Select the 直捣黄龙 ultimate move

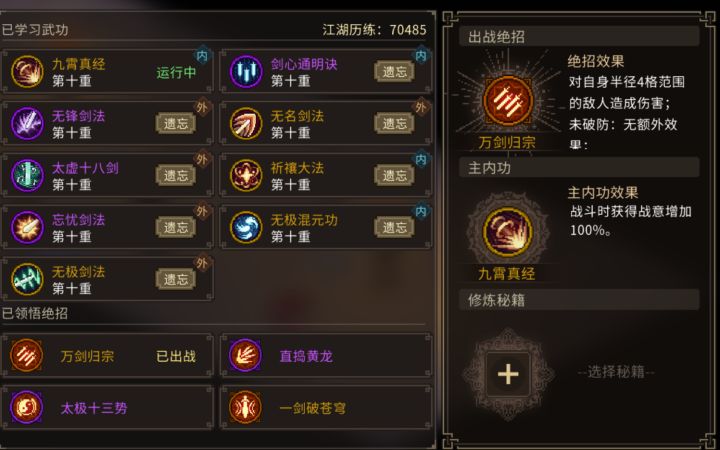[x=326, y=356]
